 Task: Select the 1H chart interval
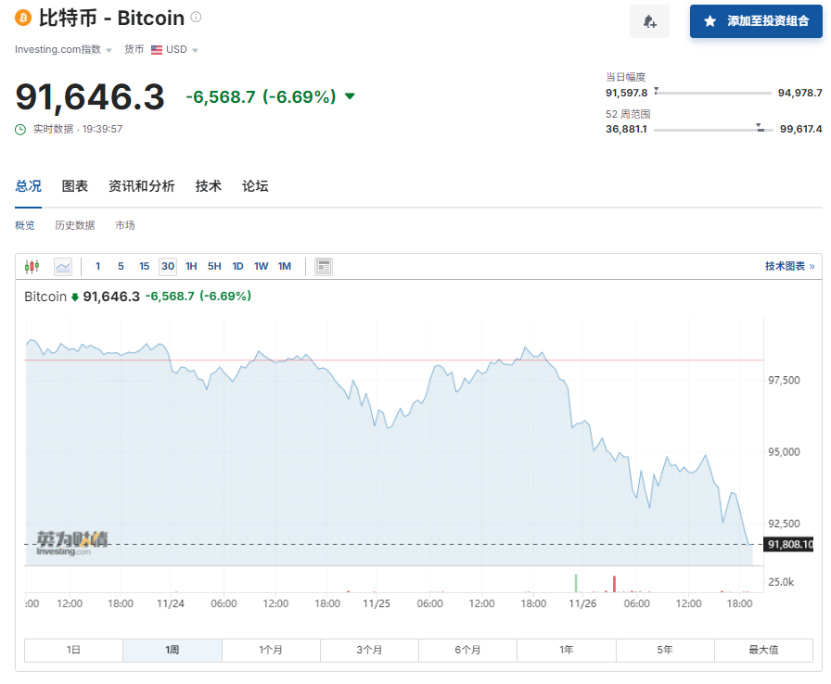[191, 266]
